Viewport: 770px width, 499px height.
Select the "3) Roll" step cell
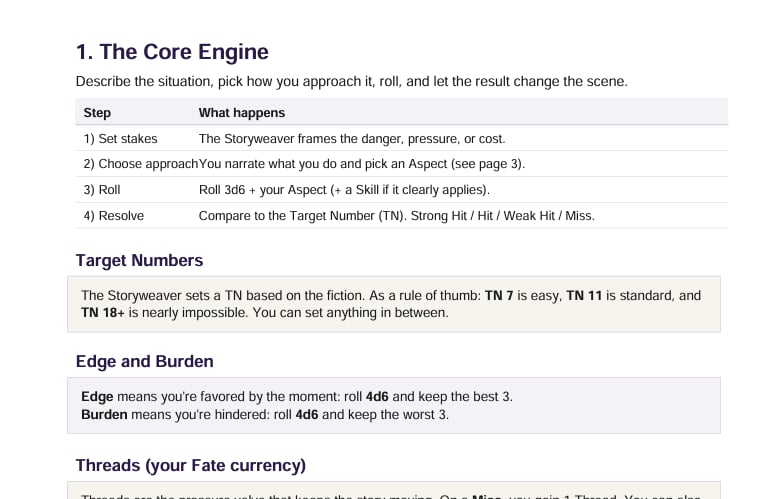(x=102, y=189)
